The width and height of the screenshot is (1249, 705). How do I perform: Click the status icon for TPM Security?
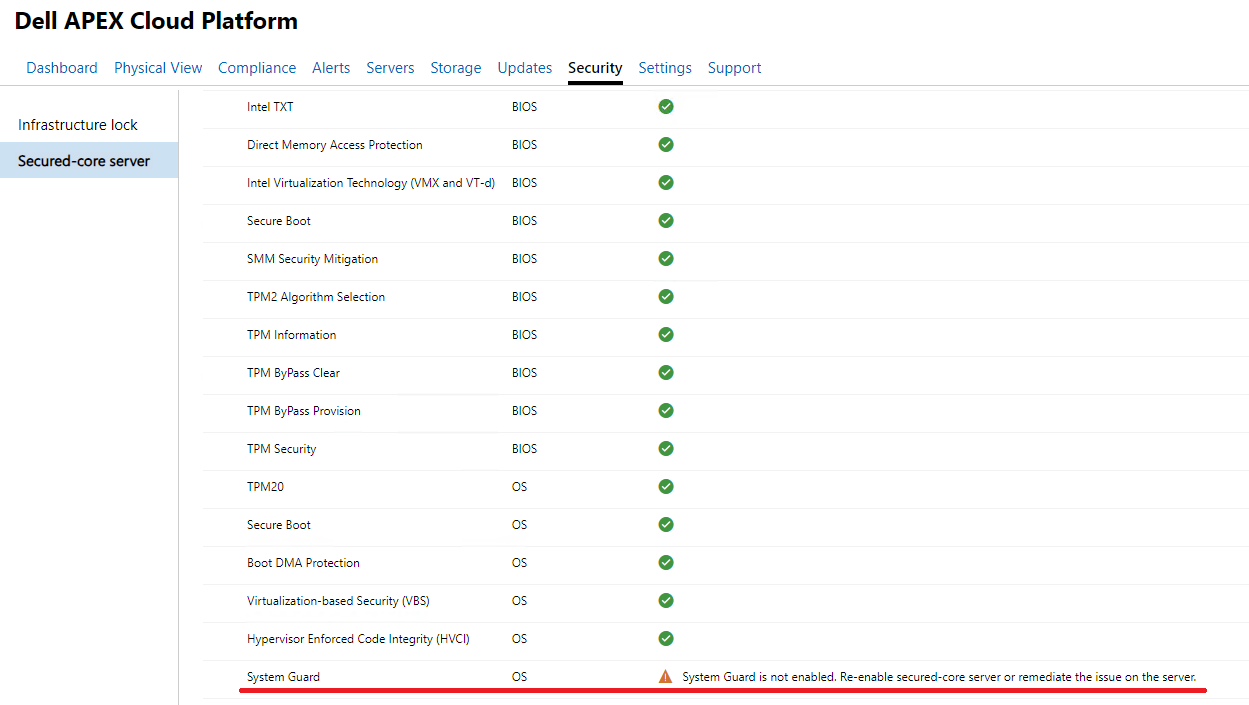(x=666, y=448)
